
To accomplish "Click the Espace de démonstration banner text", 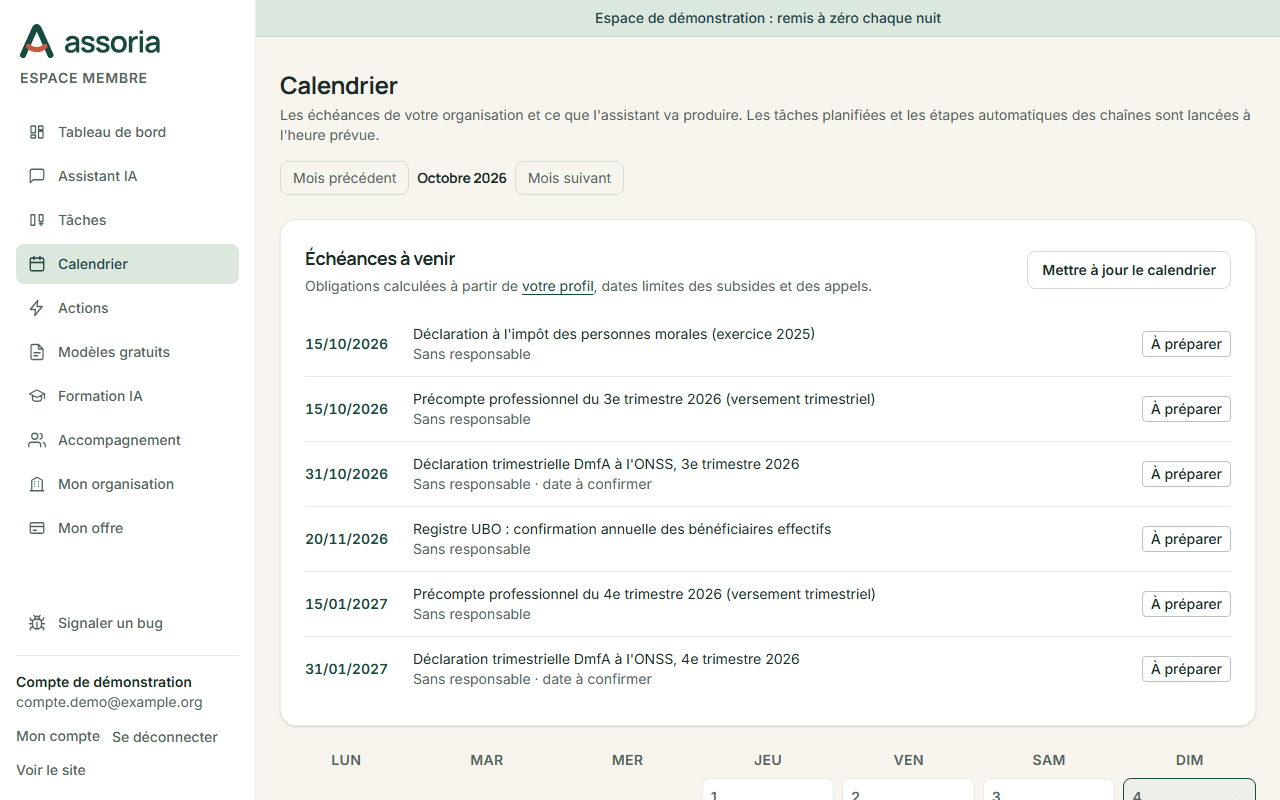I will pos(768,18).
